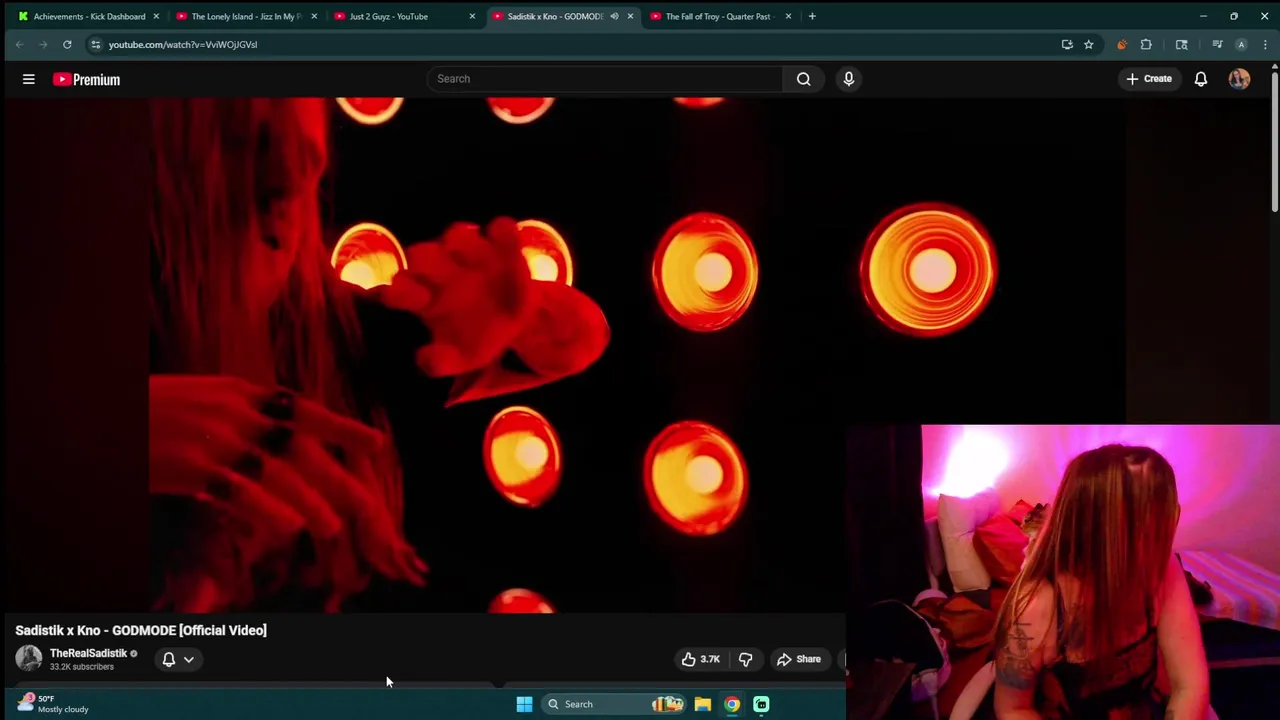Bookmark this page with star icon

click(x=1088, y=44)
